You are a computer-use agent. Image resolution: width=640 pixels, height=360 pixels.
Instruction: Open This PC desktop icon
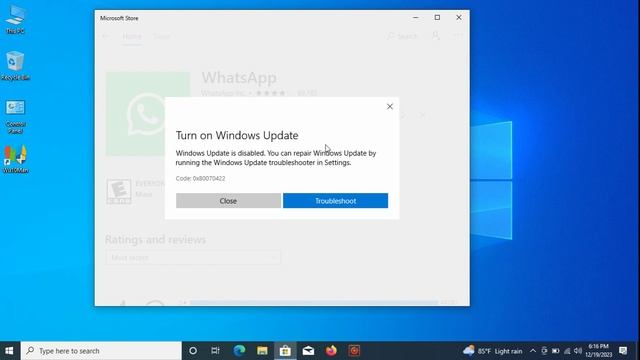click(16, 20)
